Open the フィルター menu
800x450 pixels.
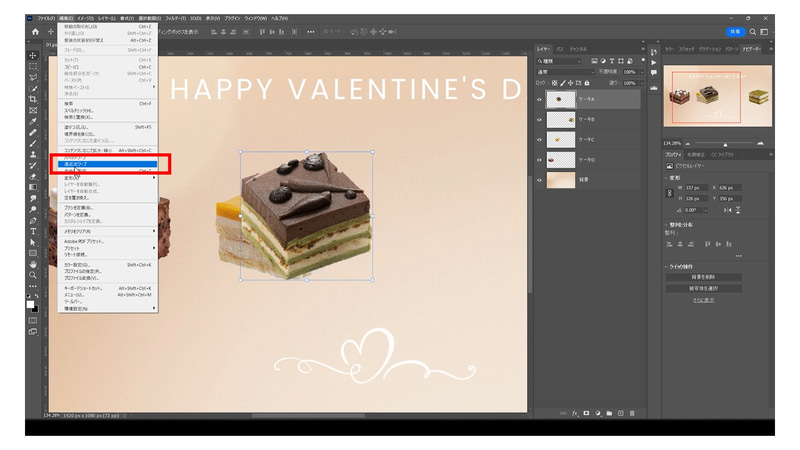[x=176, y=18]
